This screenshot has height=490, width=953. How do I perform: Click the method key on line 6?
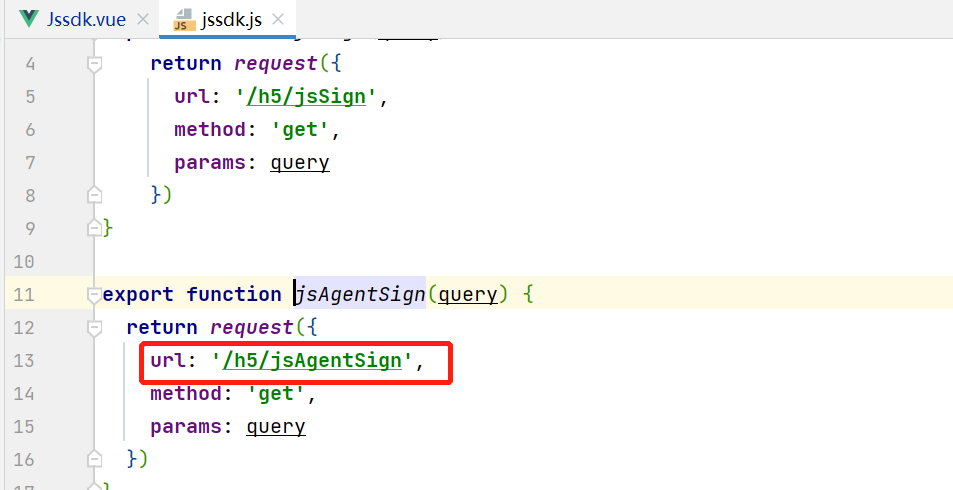[x=210, y=129]
